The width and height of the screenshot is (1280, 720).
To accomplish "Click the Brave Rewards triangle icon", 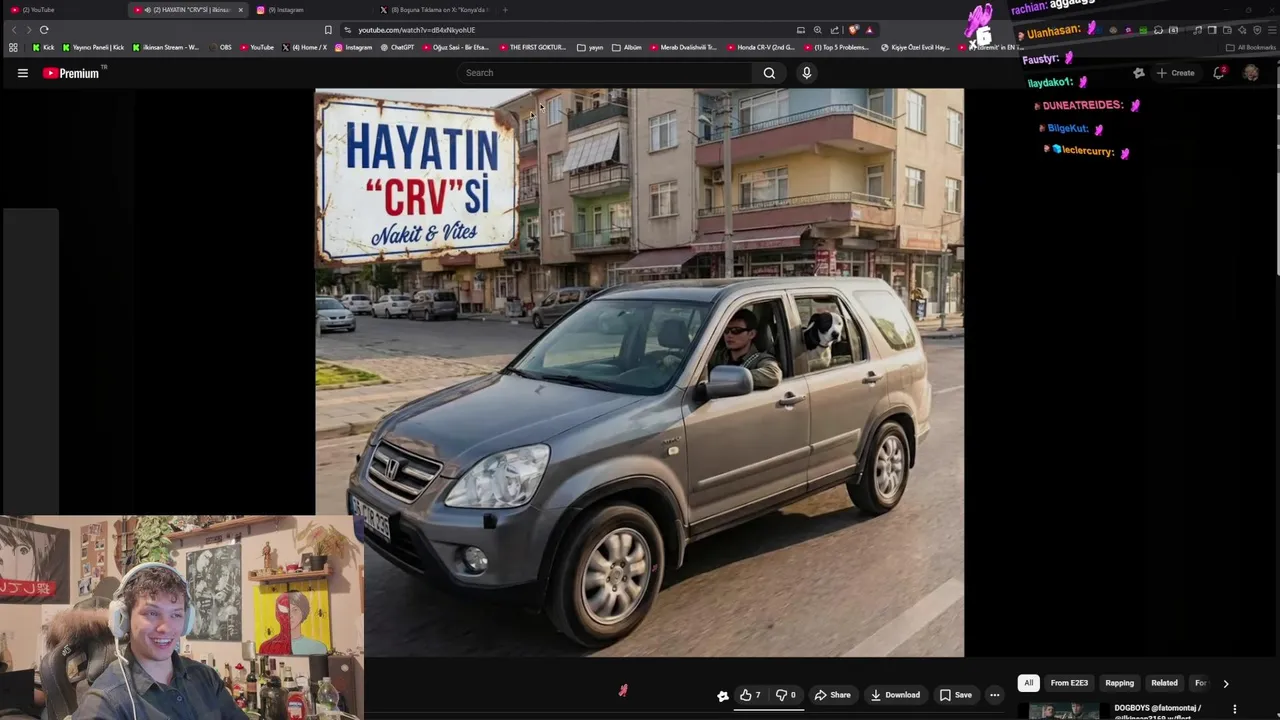I will pos(869,30).
